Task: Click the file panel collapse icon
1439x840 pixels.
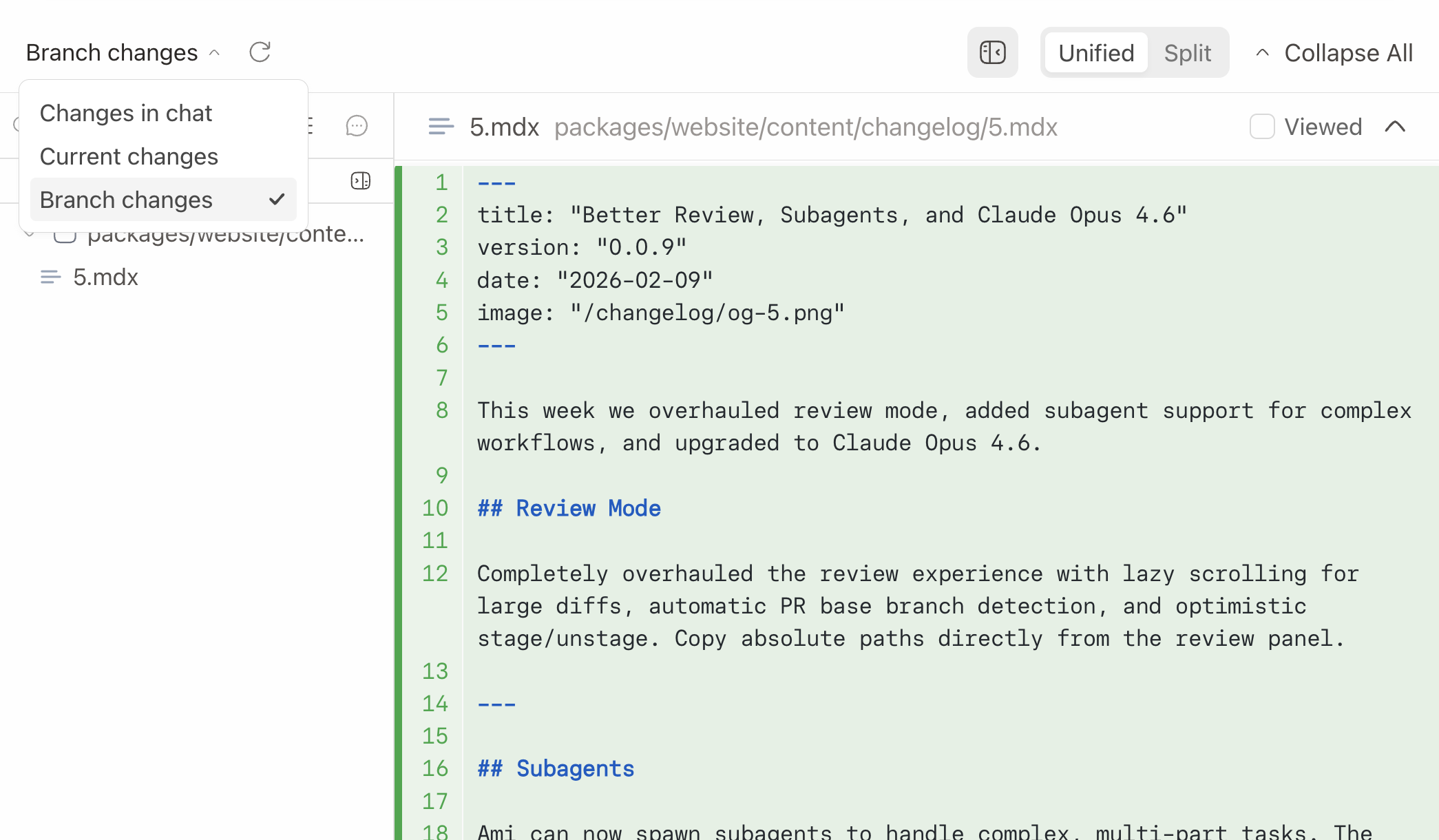Action: [360, 181]
